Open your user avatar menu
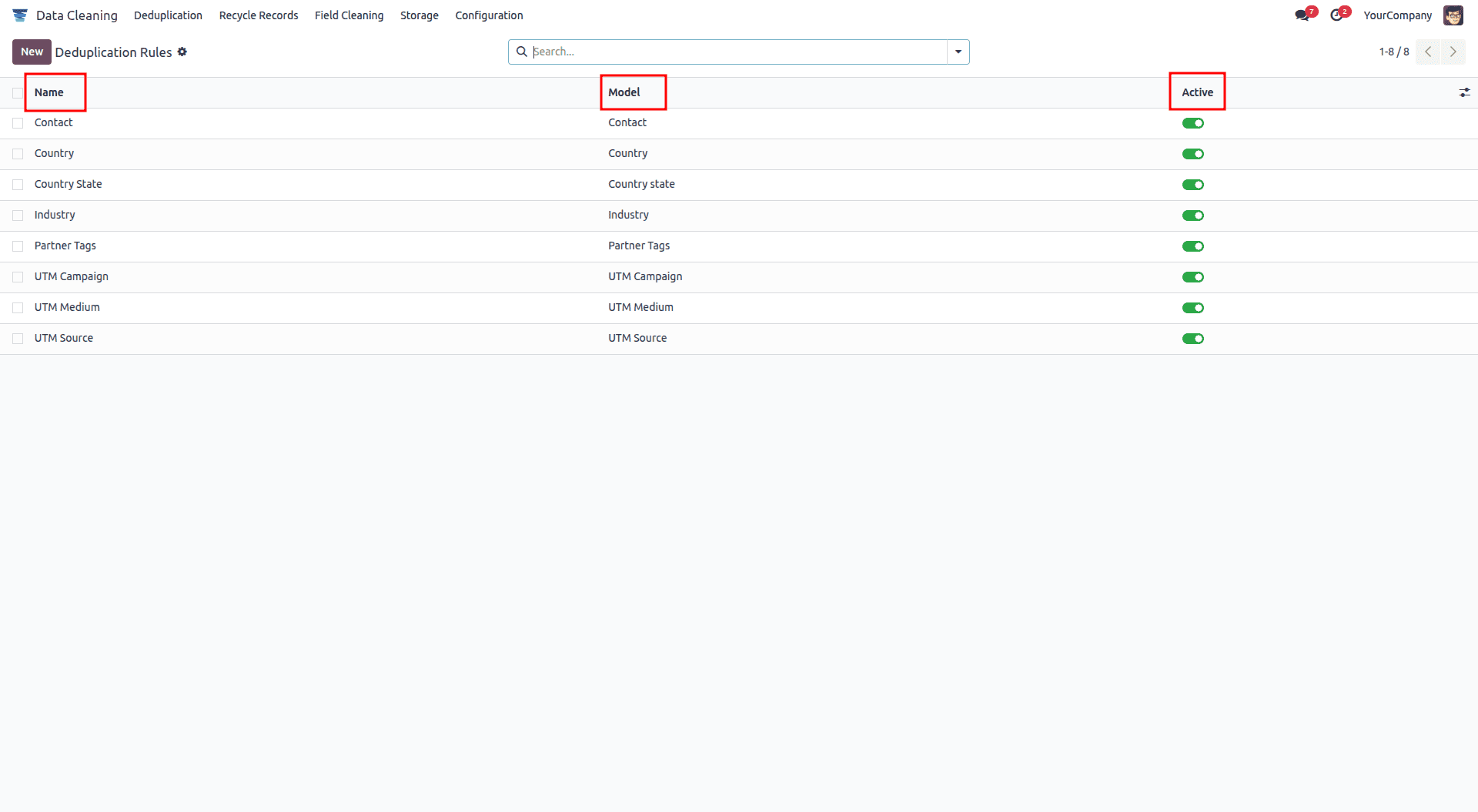The height and width of the screenshot is (812, 1478). click(1453, 15)
